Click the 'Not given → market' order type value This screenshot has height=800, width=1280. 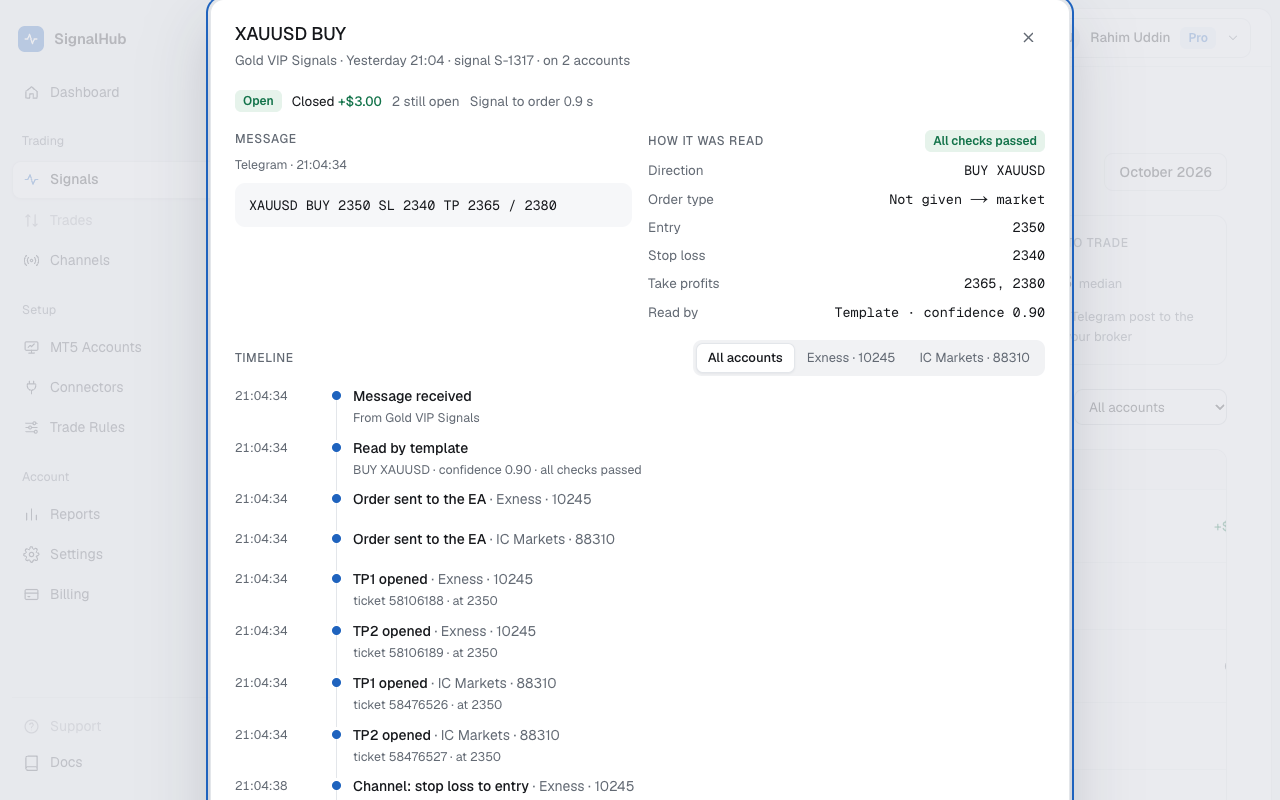tap(967, 199)
